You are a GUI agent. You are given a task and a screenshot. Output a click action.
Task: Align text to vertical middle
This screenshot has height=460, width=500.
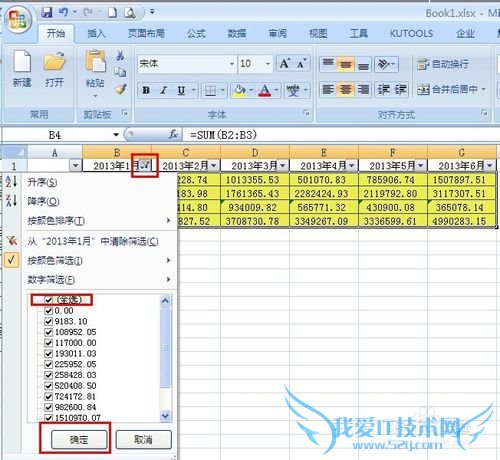coord(345,64)
